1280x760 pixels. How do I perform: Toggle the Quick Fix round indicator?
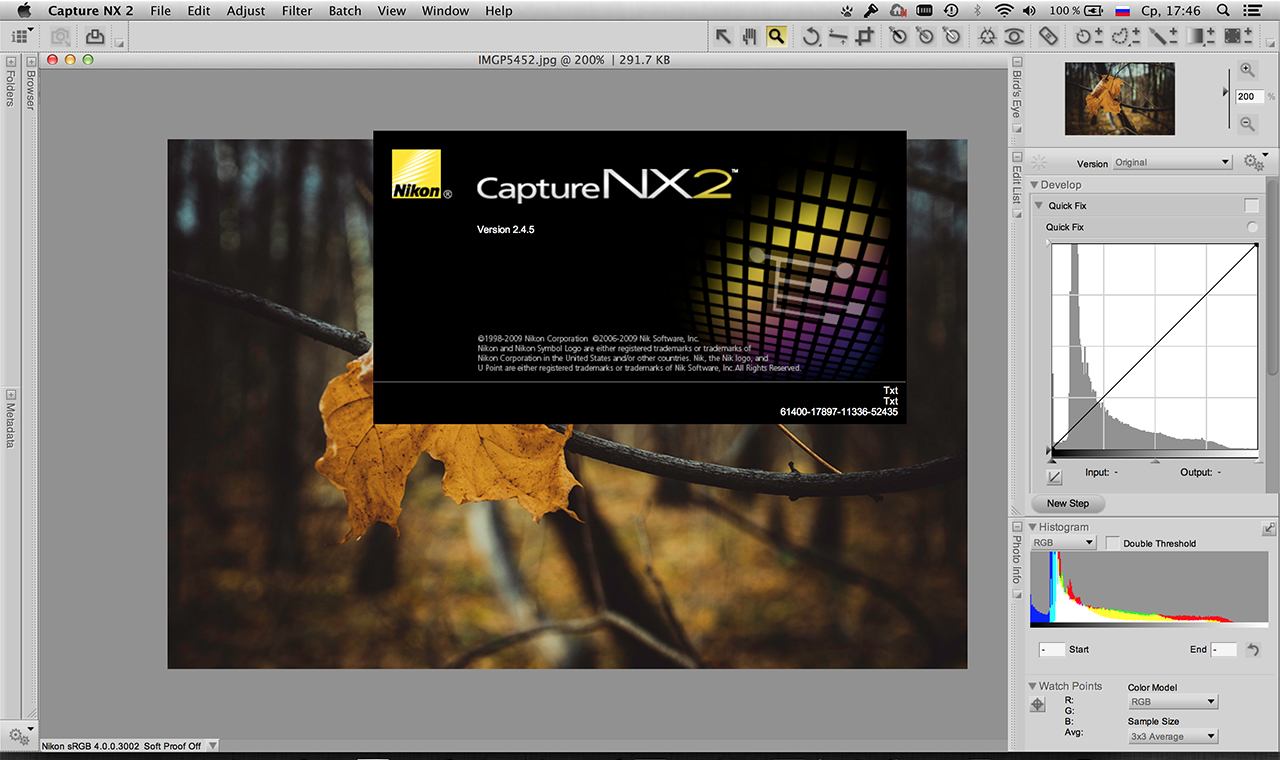[1252, 228]
